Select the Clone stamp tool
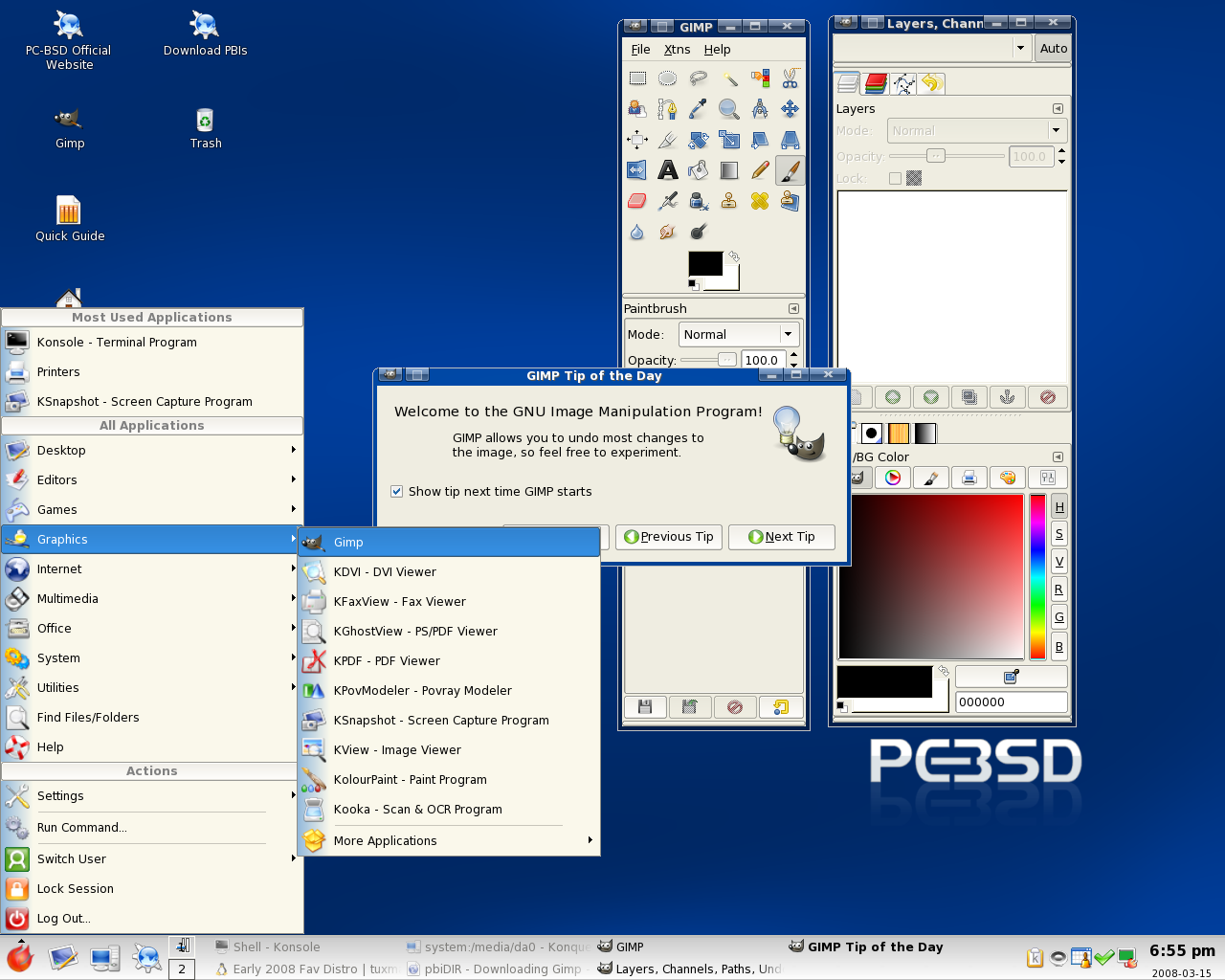Viewport: 1225px width, 980px height. click(x=729, y=201)
